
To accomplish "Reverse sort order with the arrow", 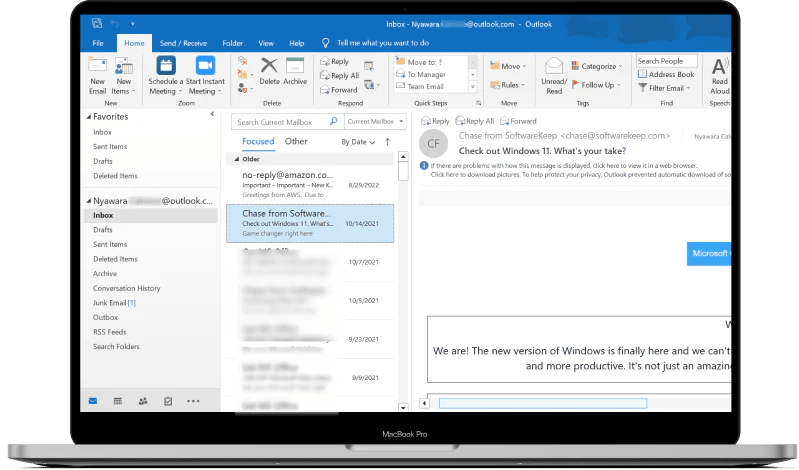I will 388,142.
